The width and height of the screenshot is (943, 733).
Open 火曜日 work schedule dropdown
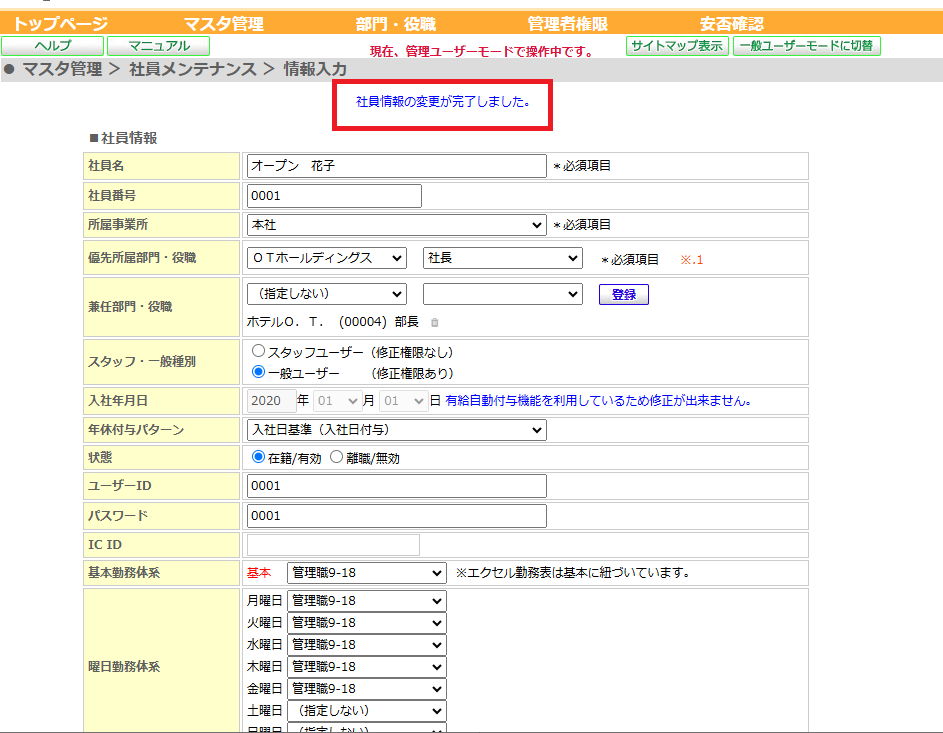tap(367, 623)
